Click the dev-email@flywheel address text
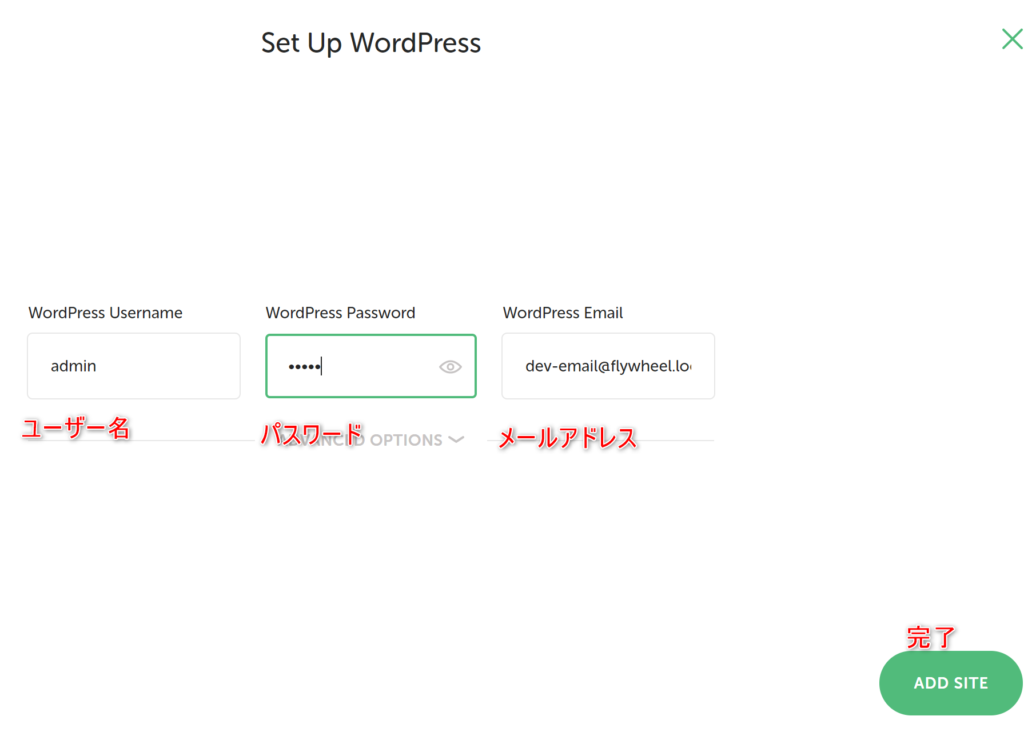 607,366
